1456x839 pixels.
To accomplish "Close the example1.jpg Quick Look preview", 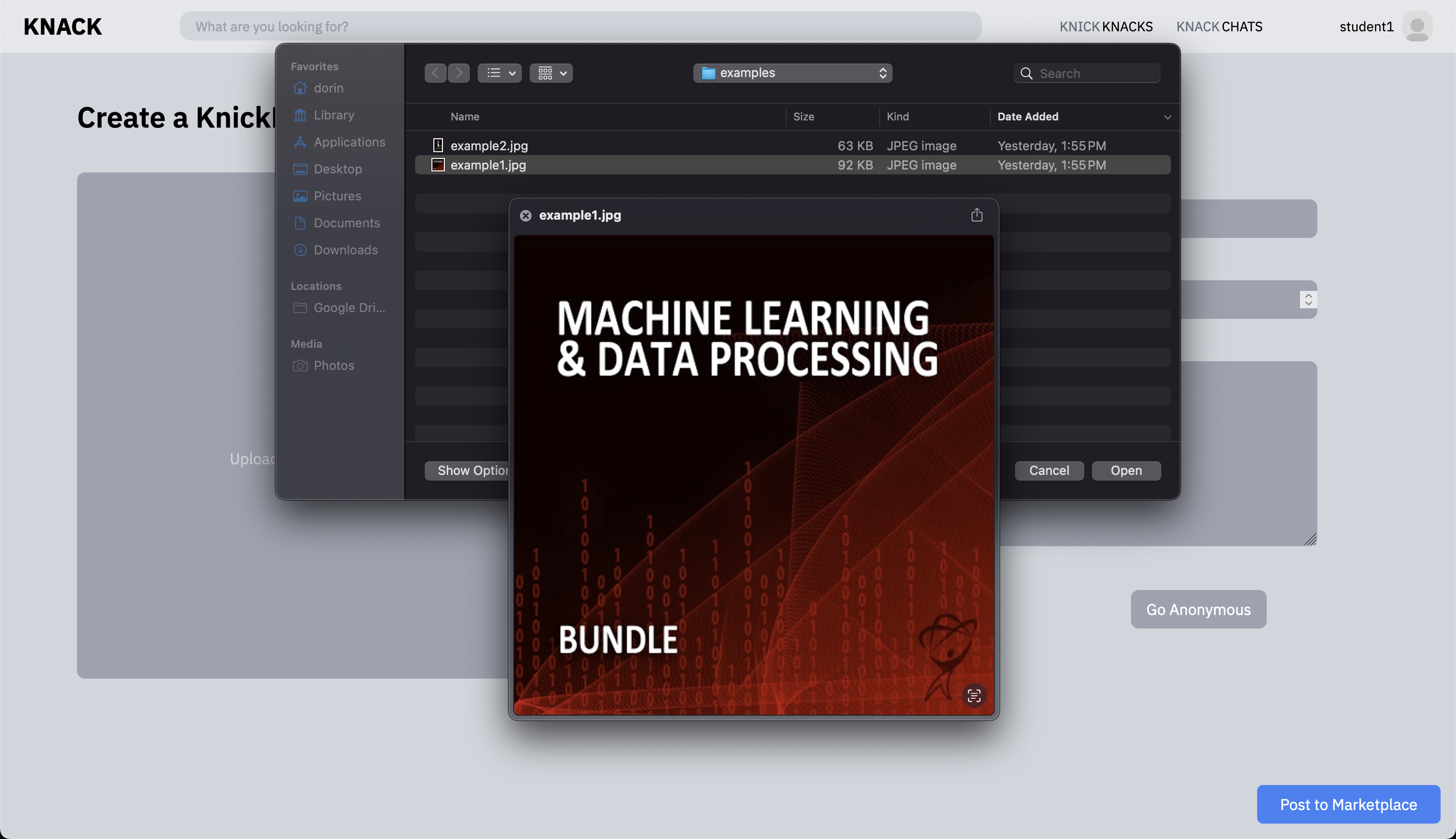I will [x=525, y=215].
